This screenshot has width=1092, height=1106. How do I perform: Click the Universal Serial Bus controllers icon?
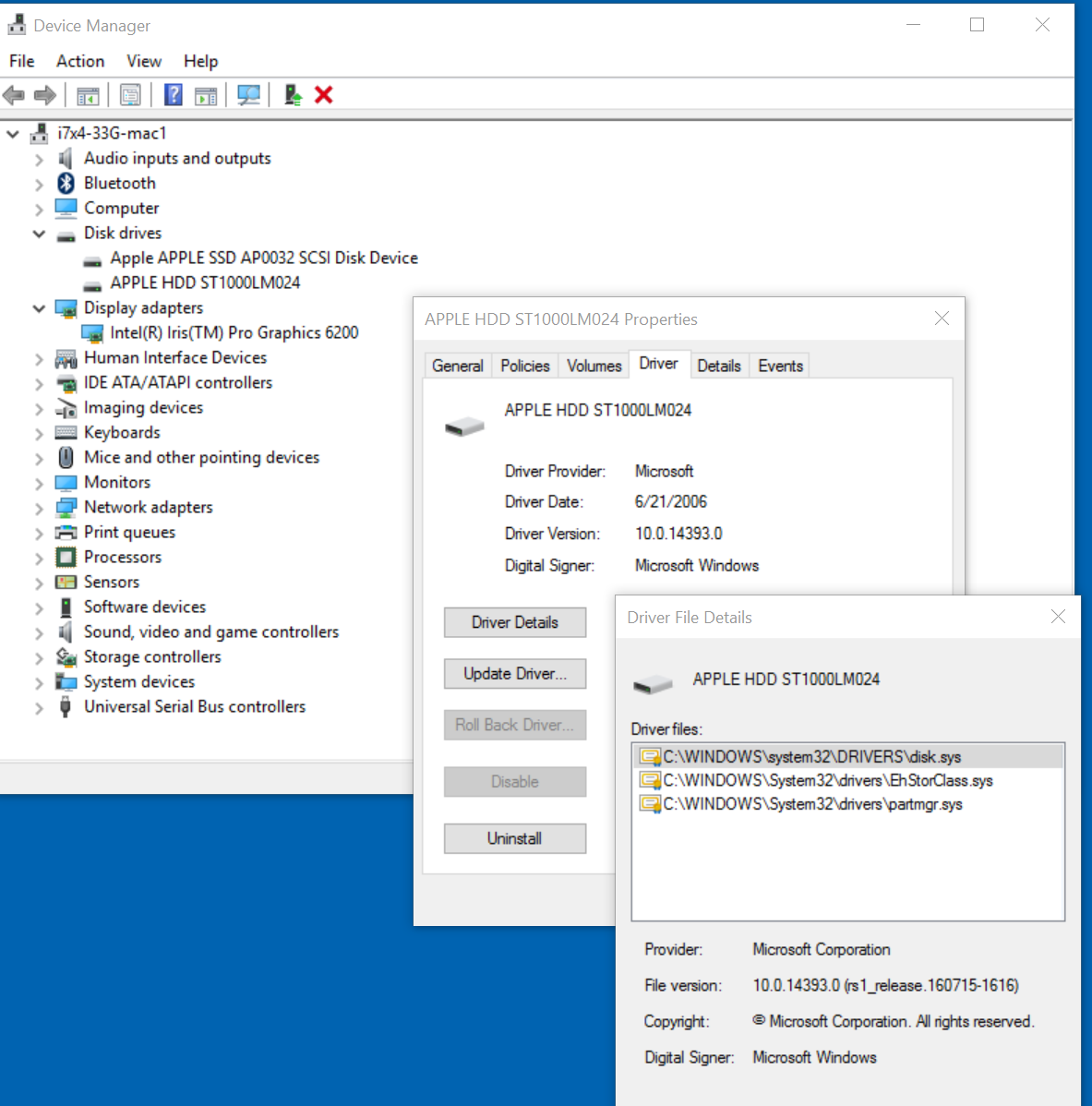[66, 707]
